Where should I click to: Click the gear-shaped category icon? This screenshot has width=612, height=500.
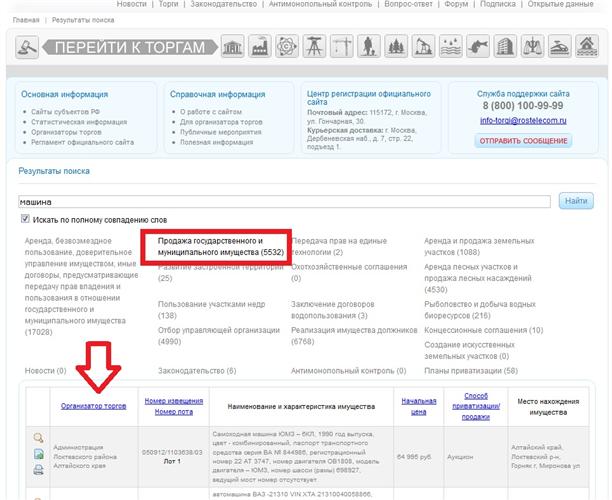click(x=287, y=46)
